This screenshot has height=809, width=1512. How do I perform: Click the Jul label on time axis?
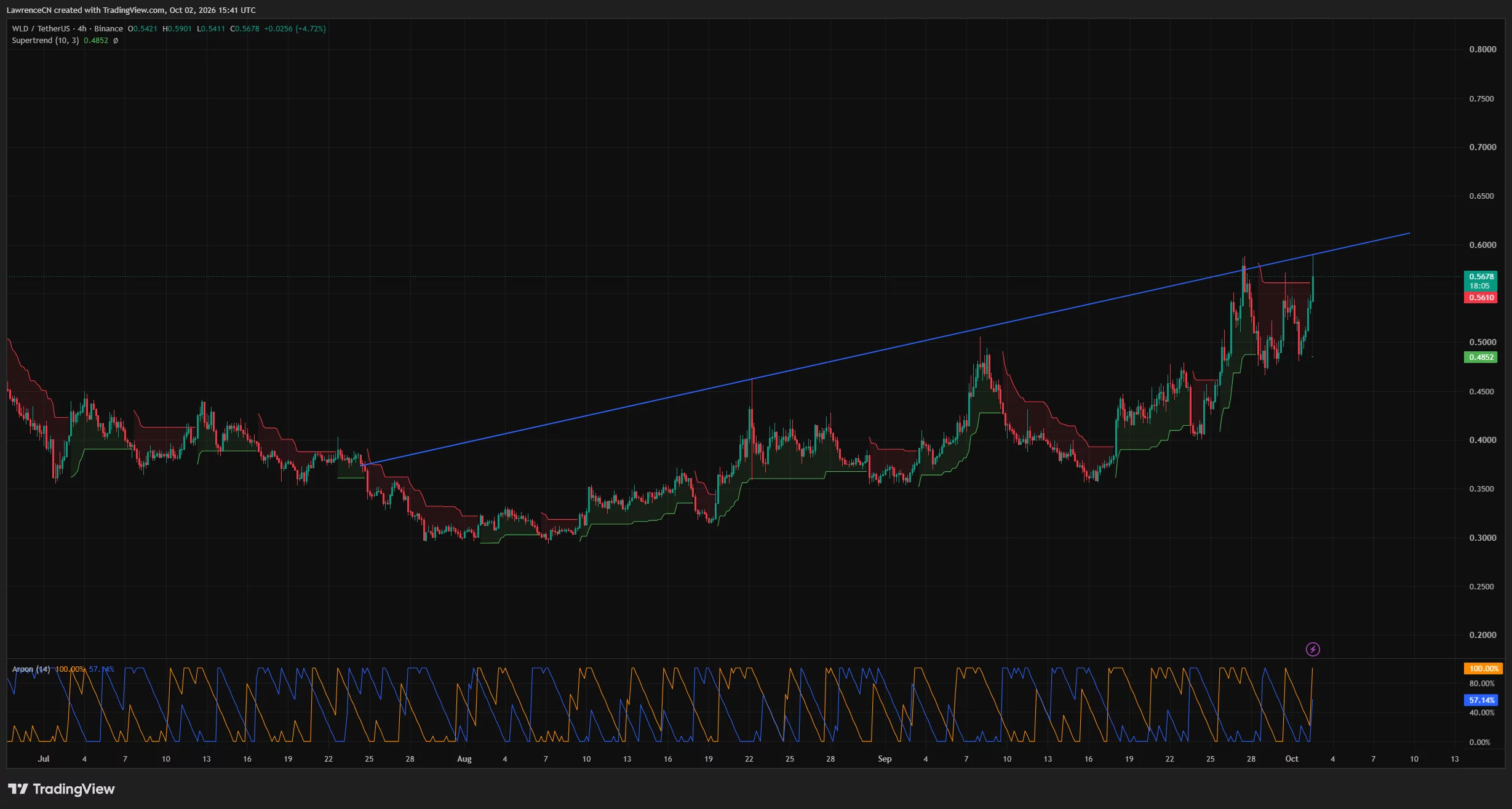pos(44,759)
